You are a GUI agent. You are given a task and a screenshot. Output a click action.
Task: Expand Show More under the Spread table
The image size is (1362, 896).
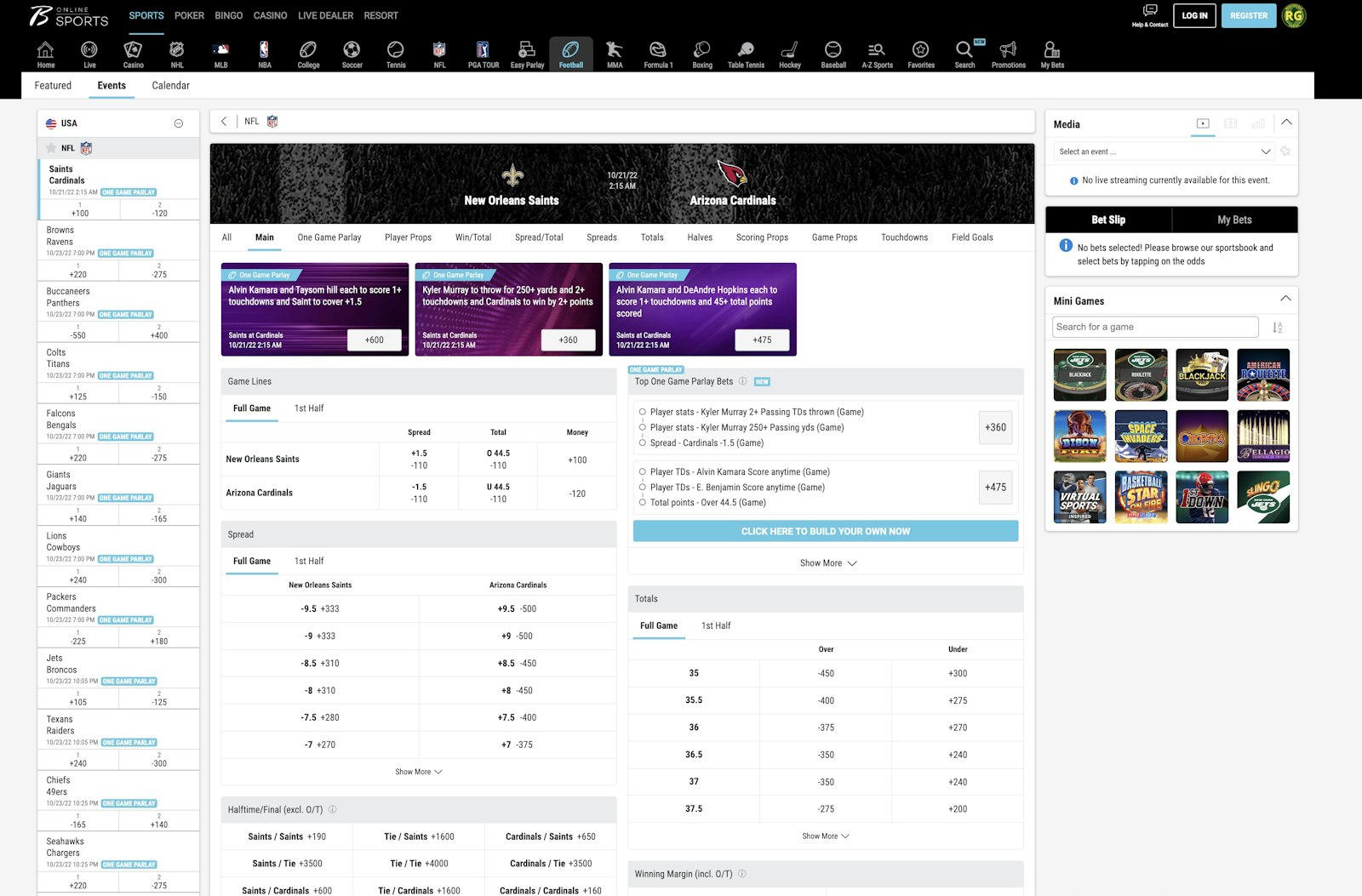(x=418, y=771)
